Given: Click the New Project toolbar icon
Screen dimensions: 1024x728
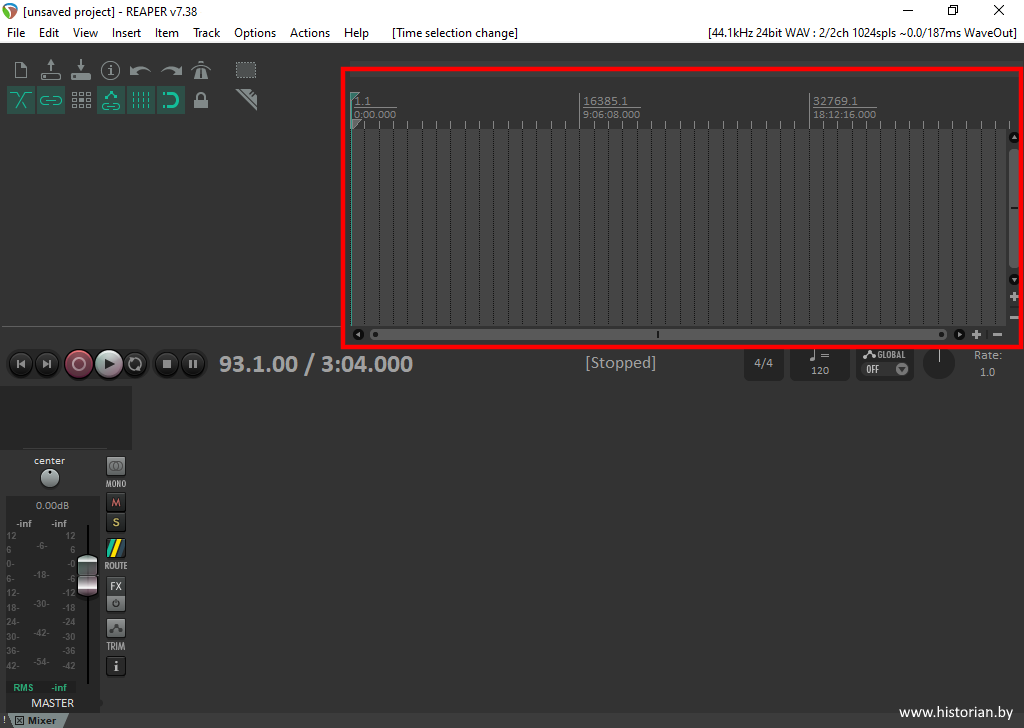Looking at the screenshot, I should [x=21, y=70].
